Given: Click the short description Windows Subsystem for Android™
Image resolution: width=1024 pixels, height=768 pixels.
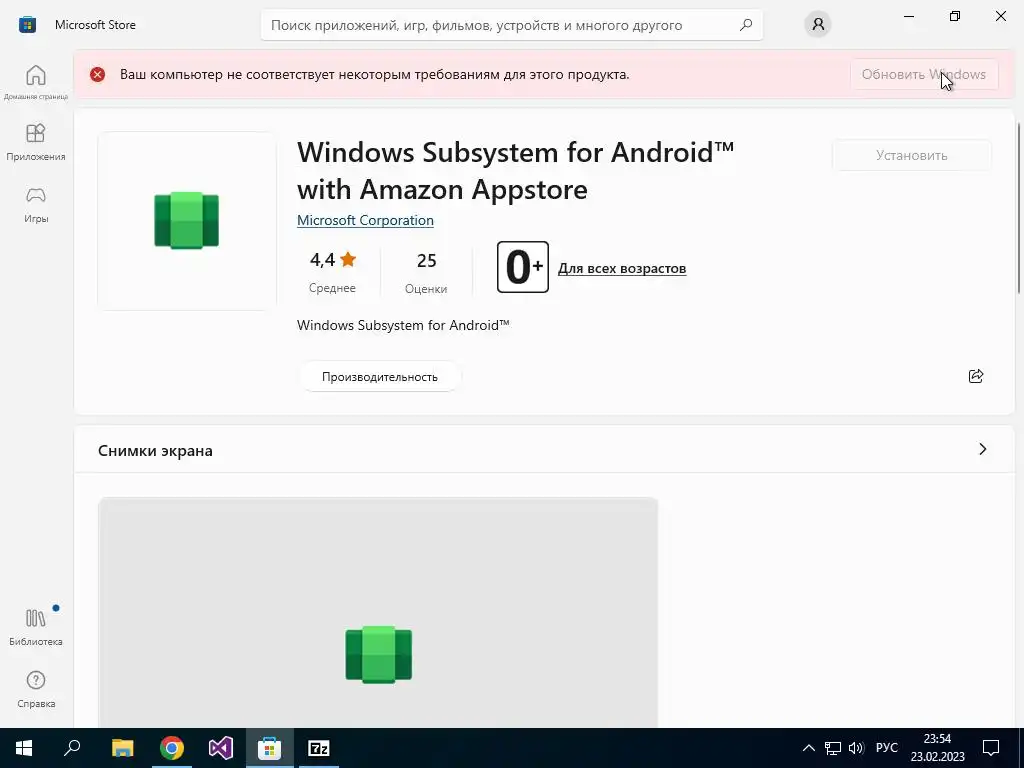Looking at the screenshot, I should [x=403, y=325].
